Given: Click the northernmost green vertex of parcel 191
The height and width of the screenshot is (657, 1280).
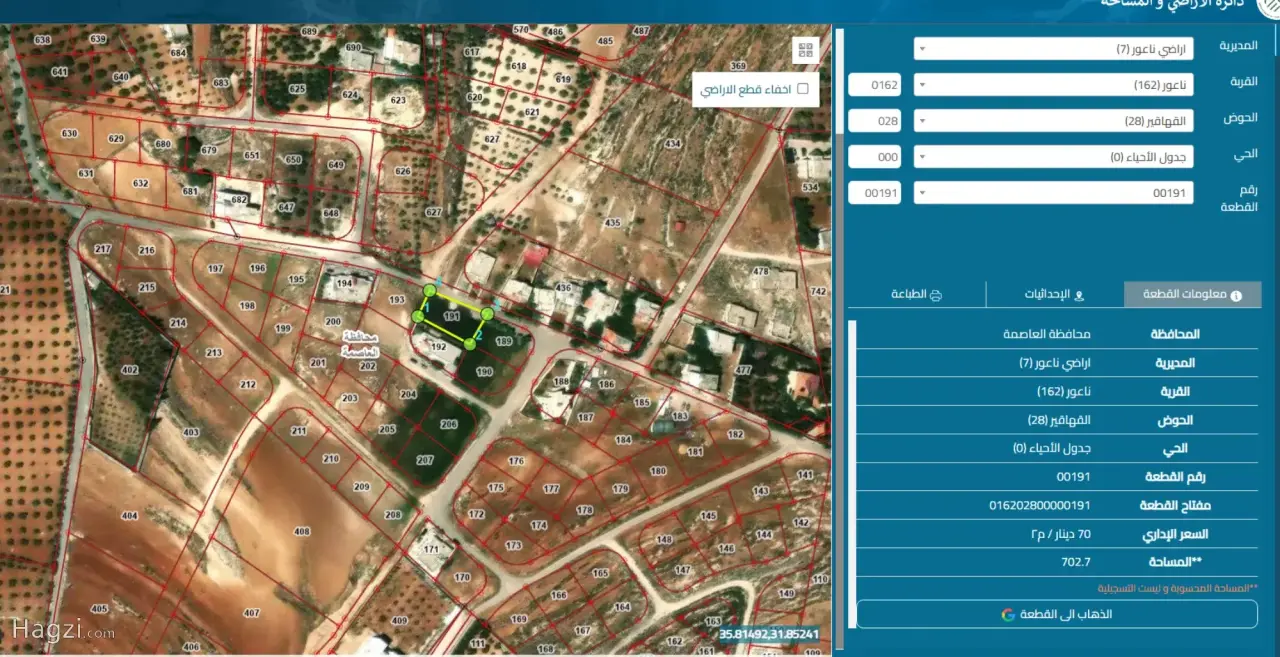Looking at the screenshot, I should [x=430, y=290].
